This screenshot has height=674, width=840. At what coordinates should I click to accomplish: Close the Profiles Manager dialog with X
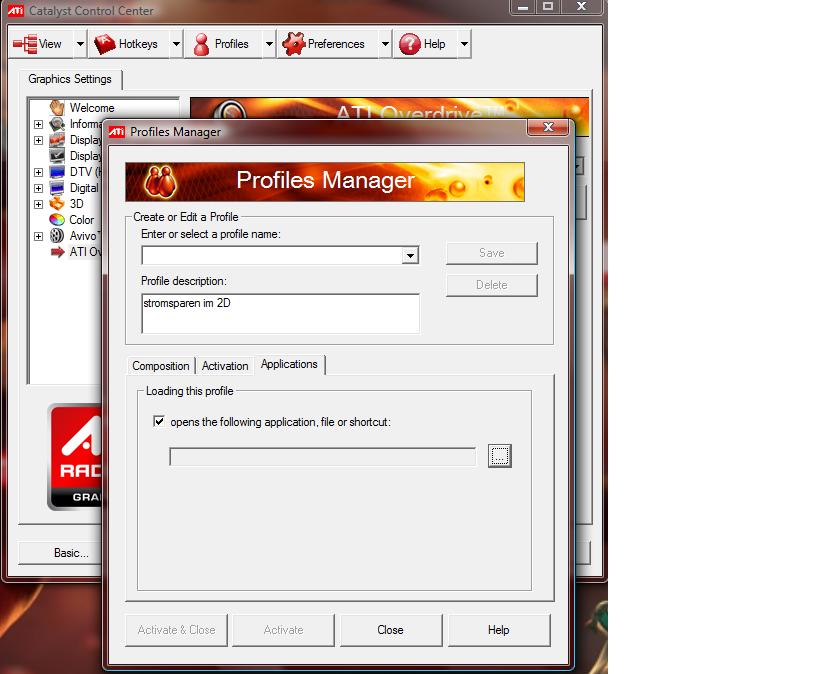point(548,127)
